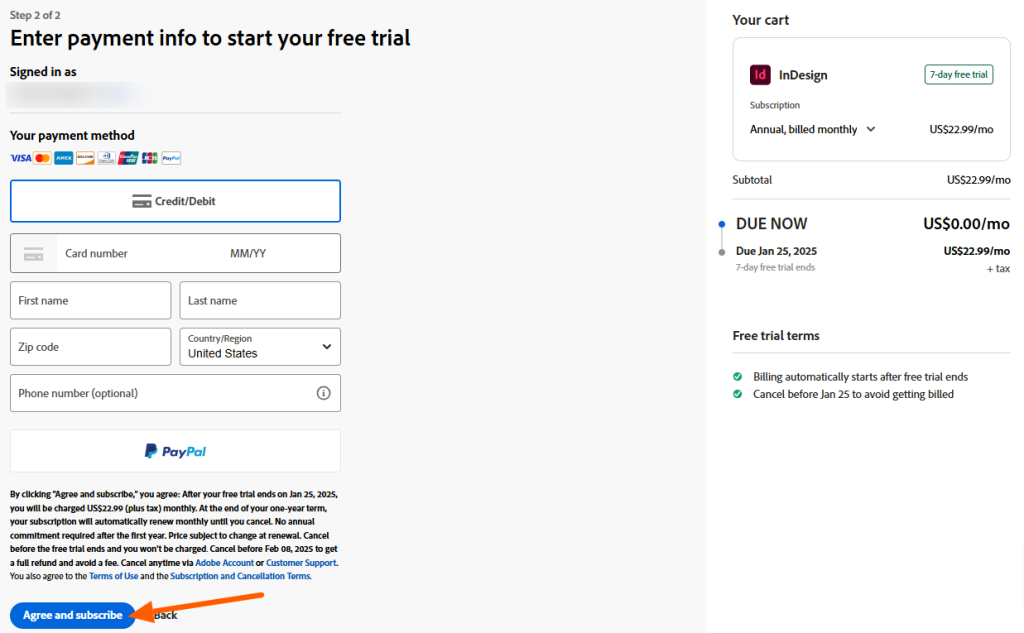Click the 'Subtotal' label

(x=752, y=180)
